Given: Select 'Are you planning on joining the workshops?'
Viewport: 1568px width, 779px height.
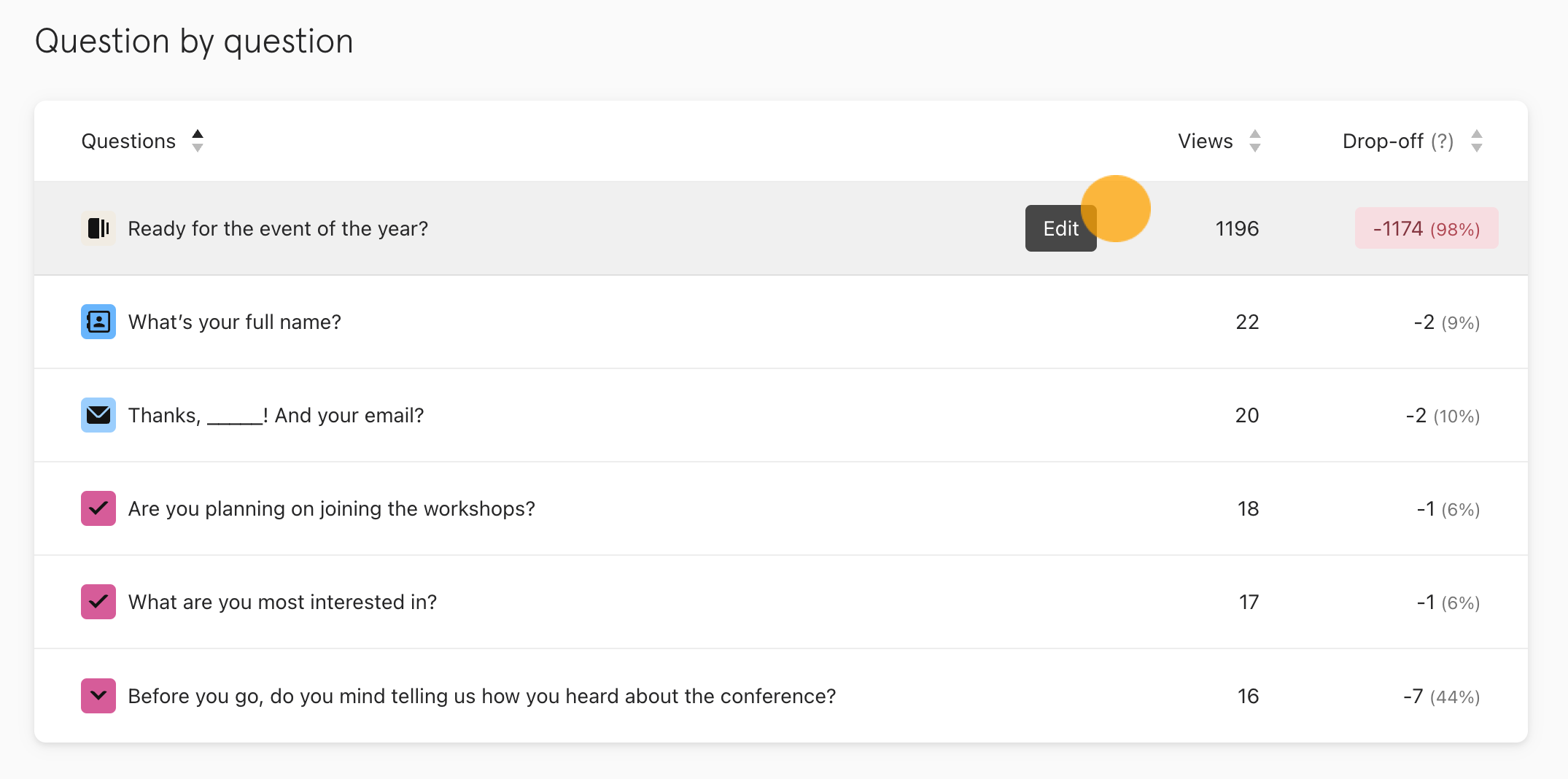Looking at the screenshot, I should [331, 509].
